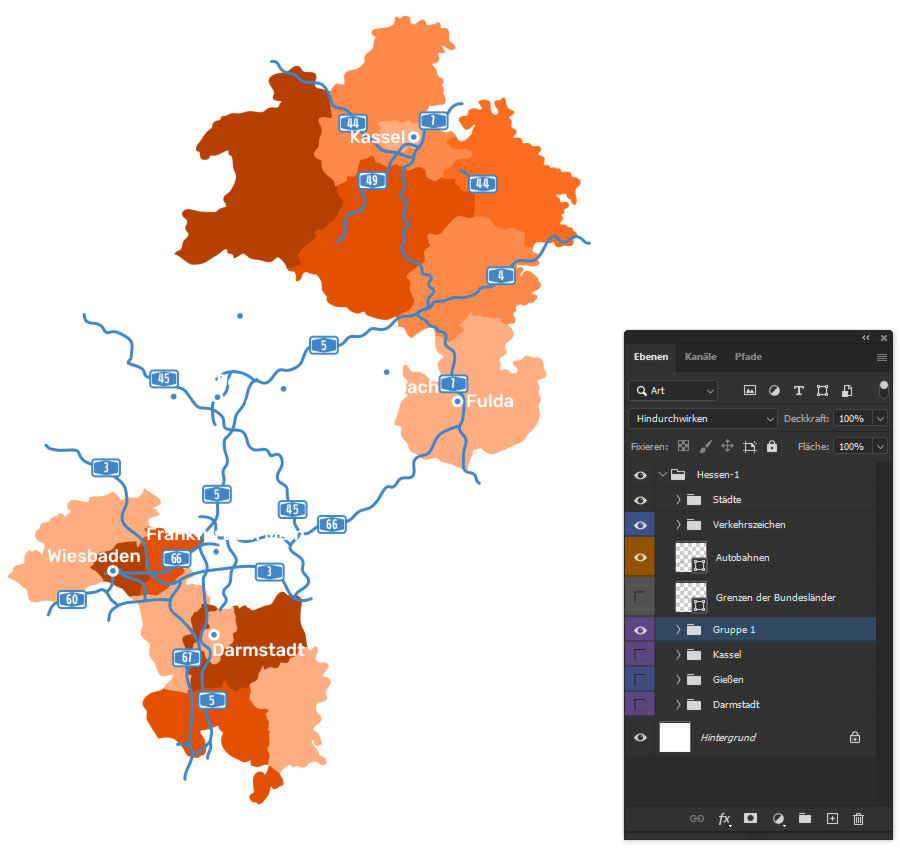The width and height of the screenshot is (900, 850).
Task: Click folder icon of Gruppe 1
Action: pyautogui.click(x=694, y=630)
